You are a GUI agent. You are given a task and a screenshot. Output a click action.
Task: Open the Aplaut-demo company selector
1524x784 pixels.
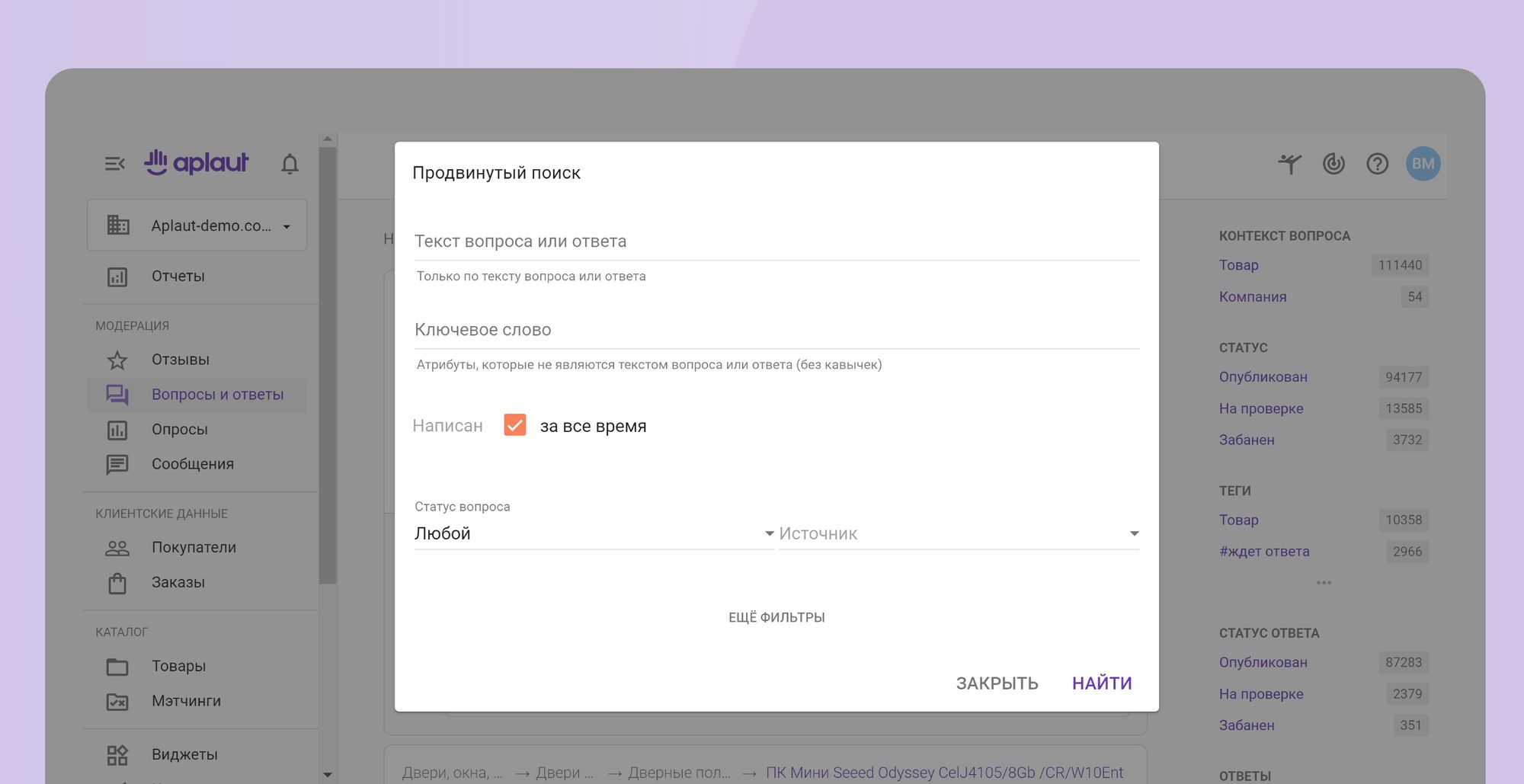[x=197, y=226]
